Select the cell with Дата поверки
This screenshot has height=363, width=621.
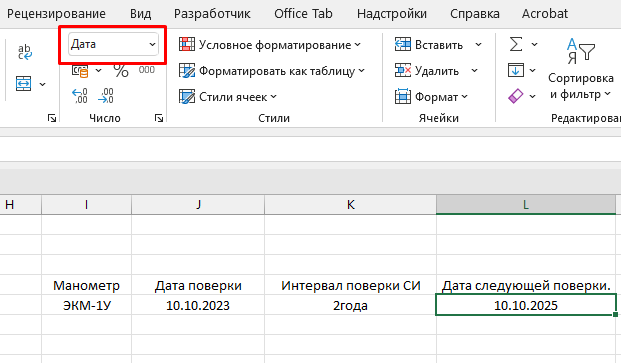click(198, 285)
